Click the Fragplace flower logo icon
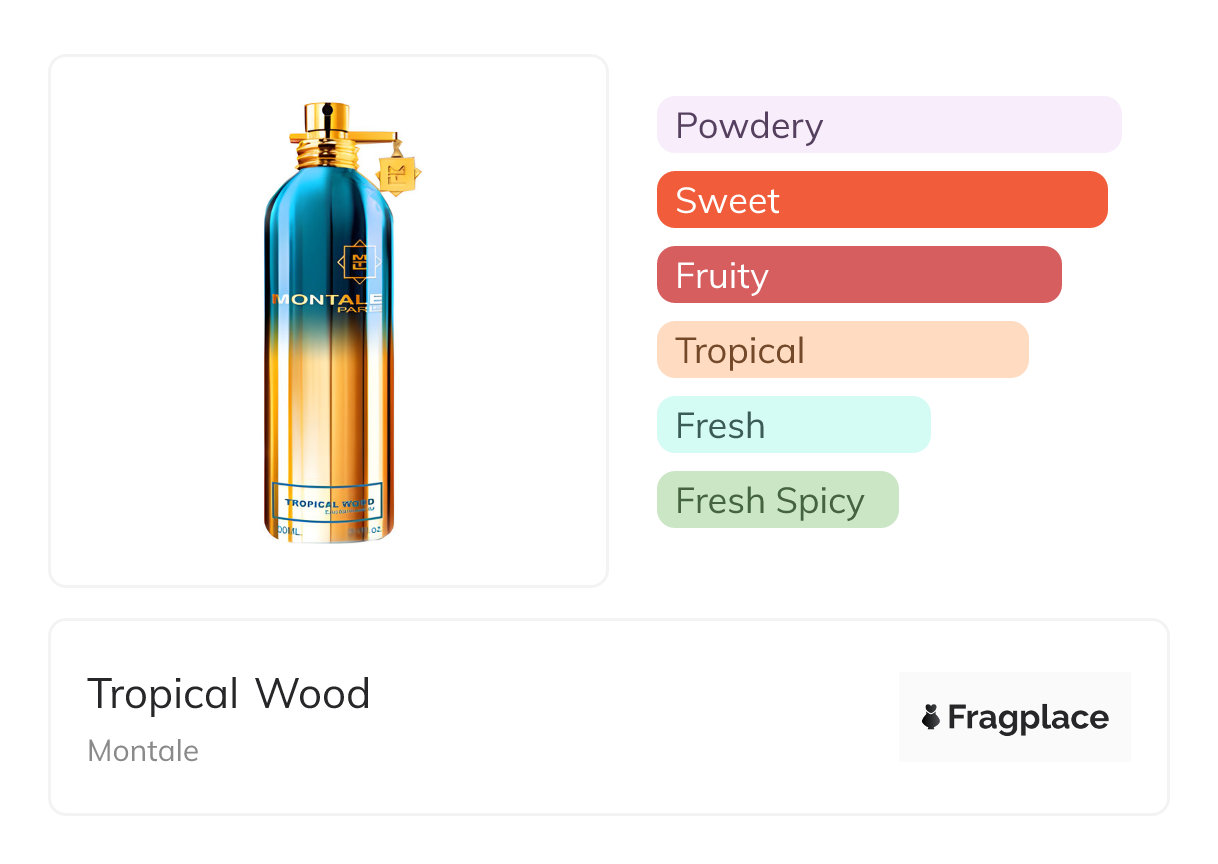Viewport: 1218px width, 864px height. [x=931, y=717]
